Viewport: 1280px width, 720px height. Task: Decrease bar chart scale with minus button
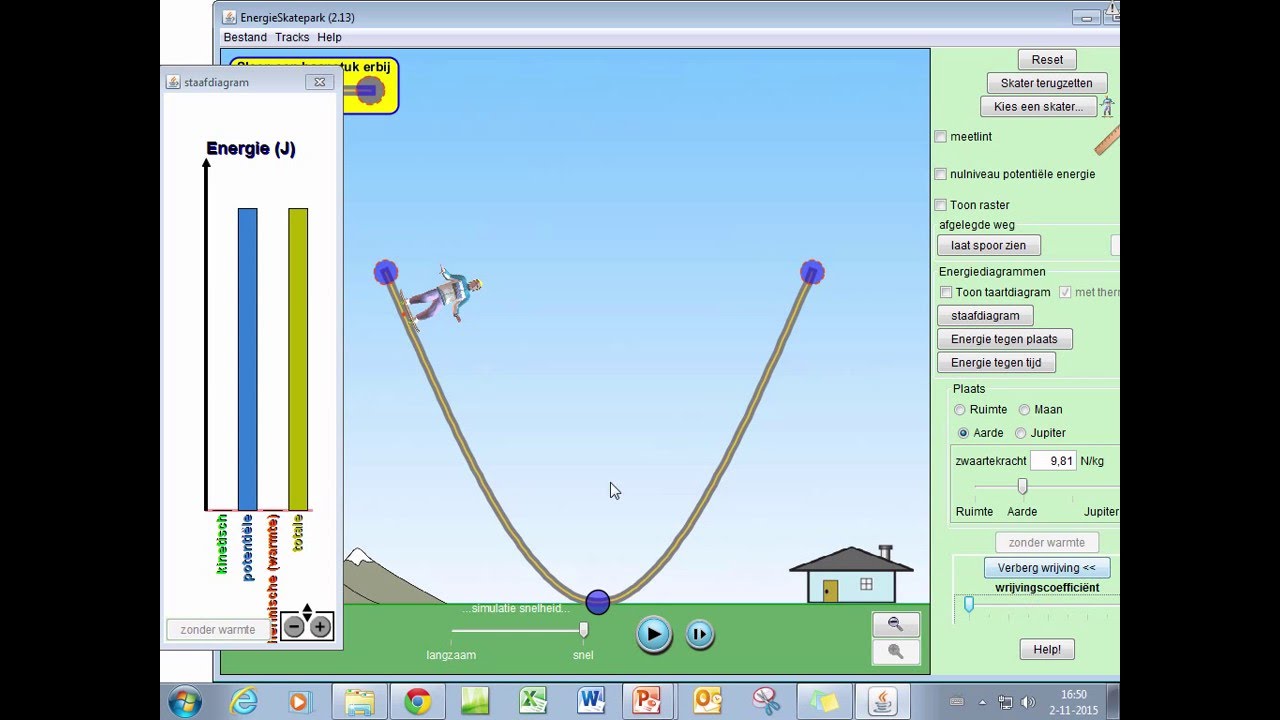(294, 627)
